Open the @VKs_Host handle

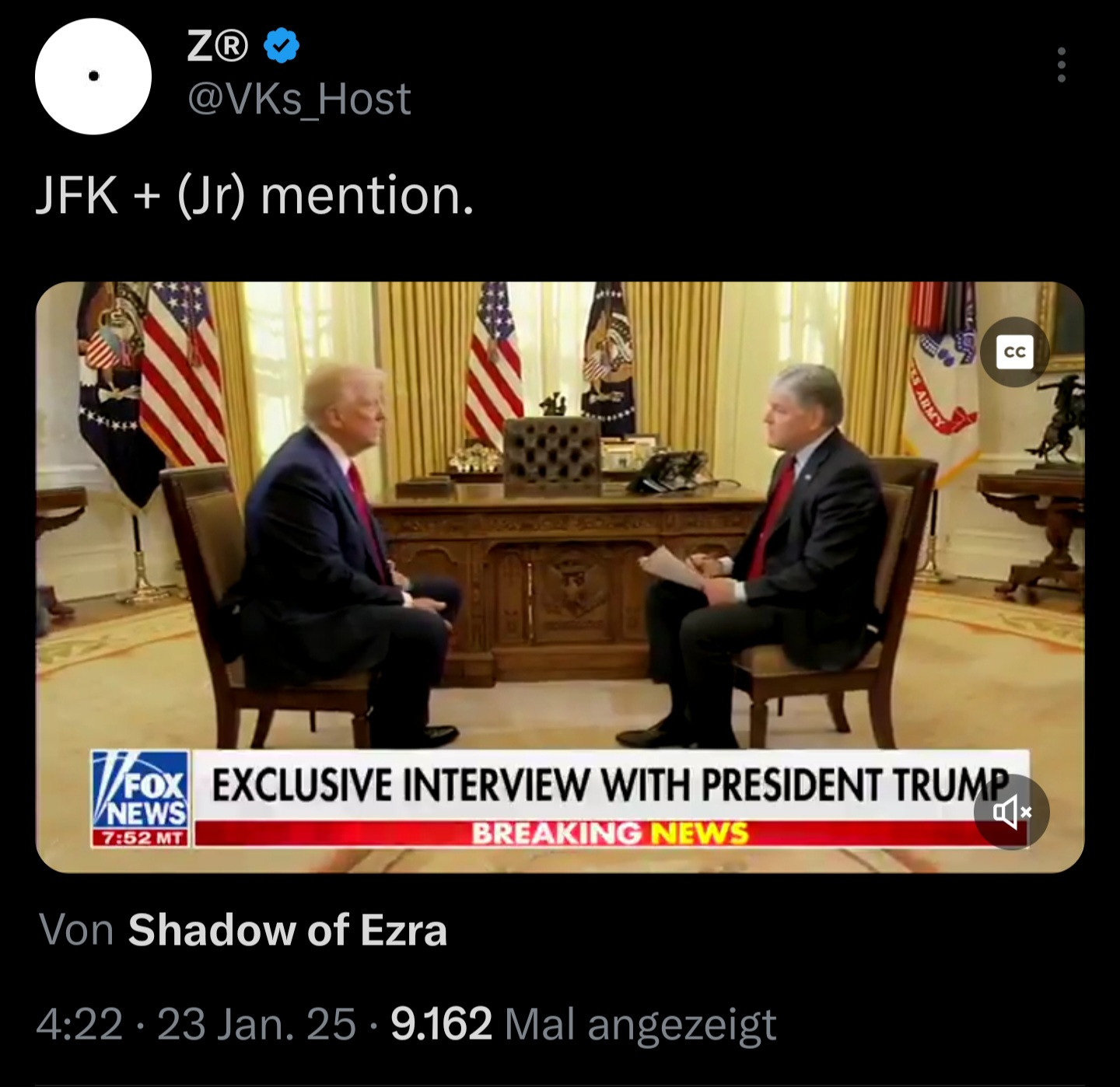point(299,99)
